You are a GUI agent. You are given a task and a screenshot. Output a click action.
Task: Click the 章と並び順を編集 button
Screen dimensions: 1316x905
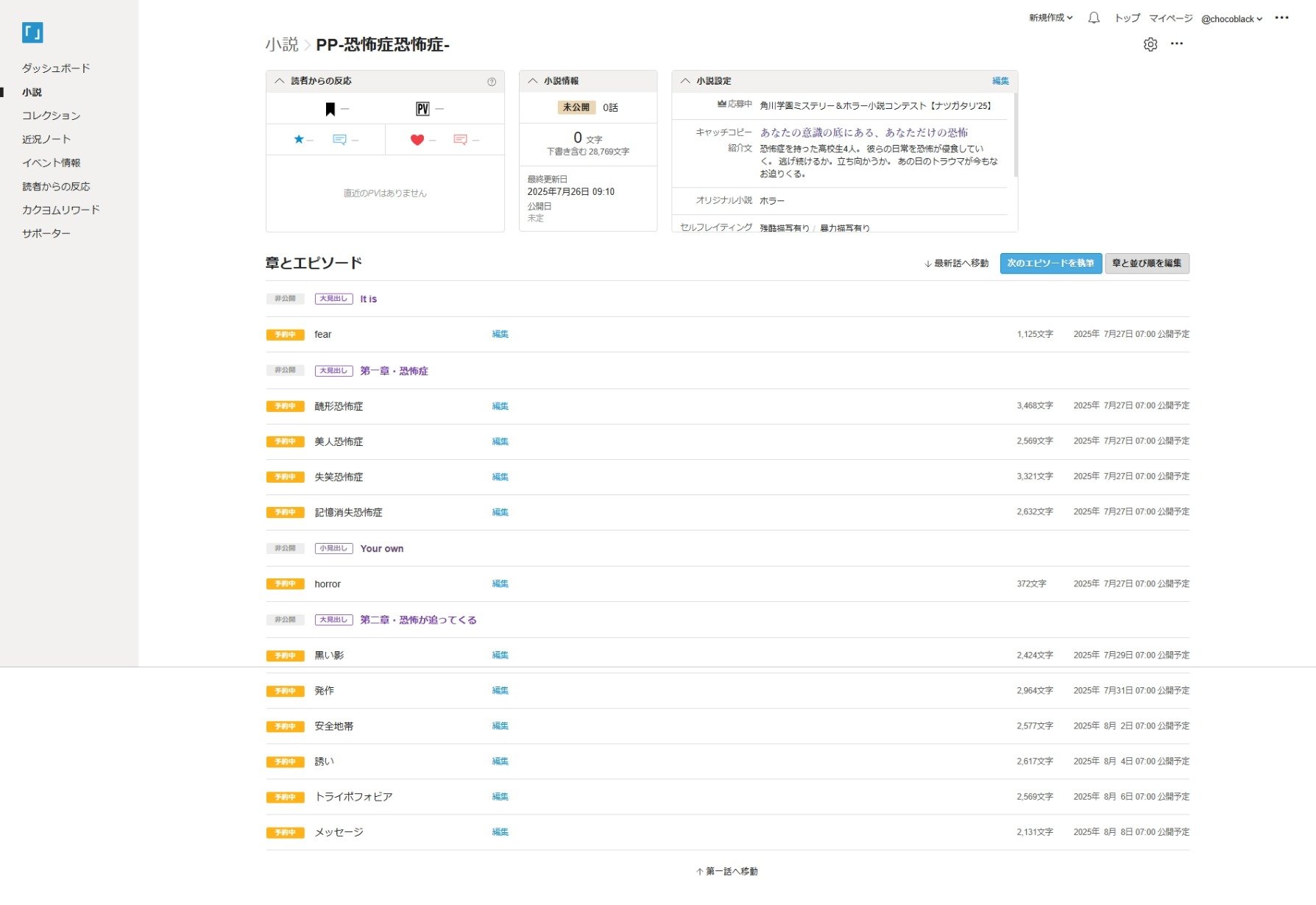[x=1146, y=263]
